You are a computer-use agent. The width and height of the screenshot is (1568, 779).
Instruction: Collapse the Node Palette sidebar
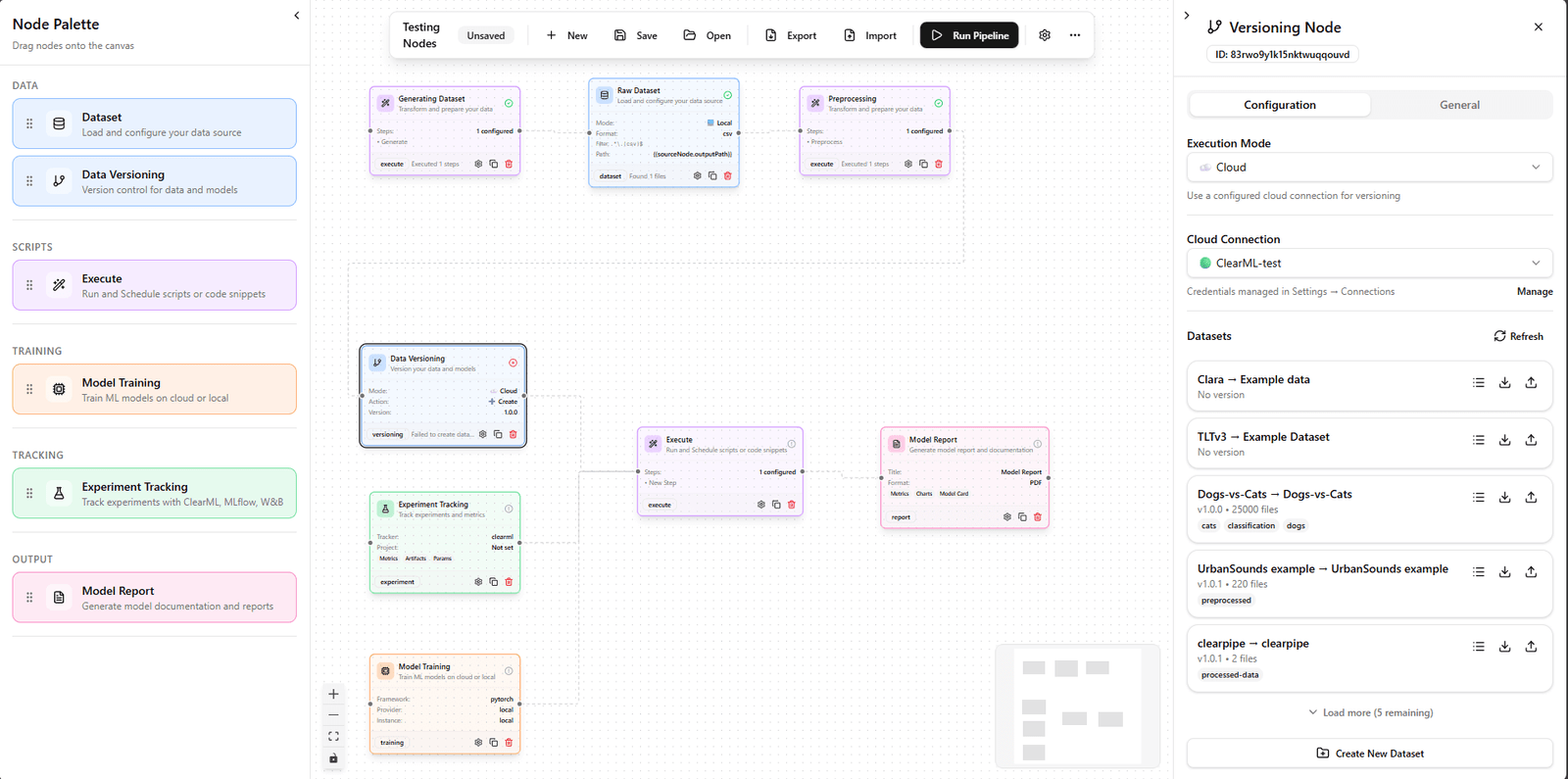coord(297,16)
